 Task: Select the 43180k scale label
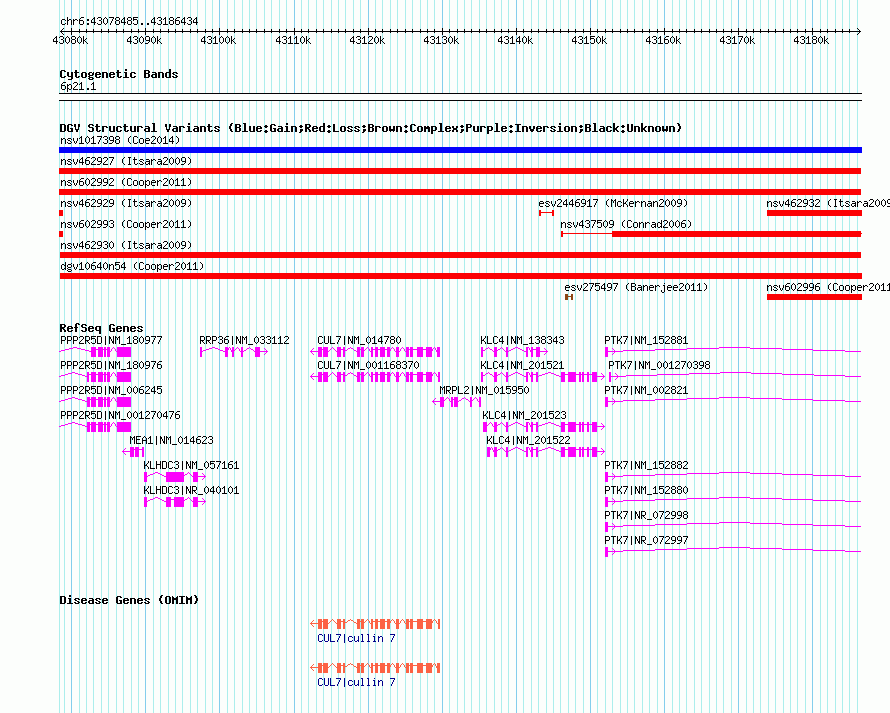click(x=811, y=41)
